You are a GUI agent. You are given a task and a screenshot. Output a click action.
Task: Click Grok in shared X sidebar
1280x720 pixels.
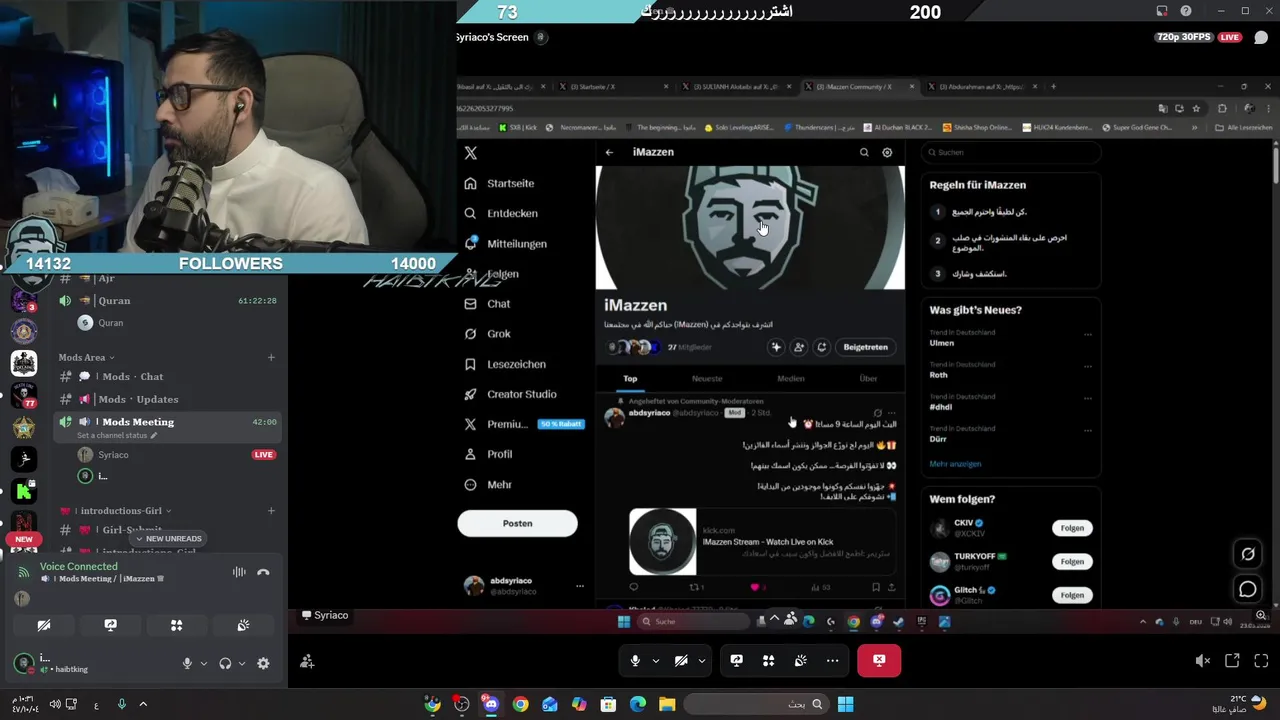tap(488, 334)
